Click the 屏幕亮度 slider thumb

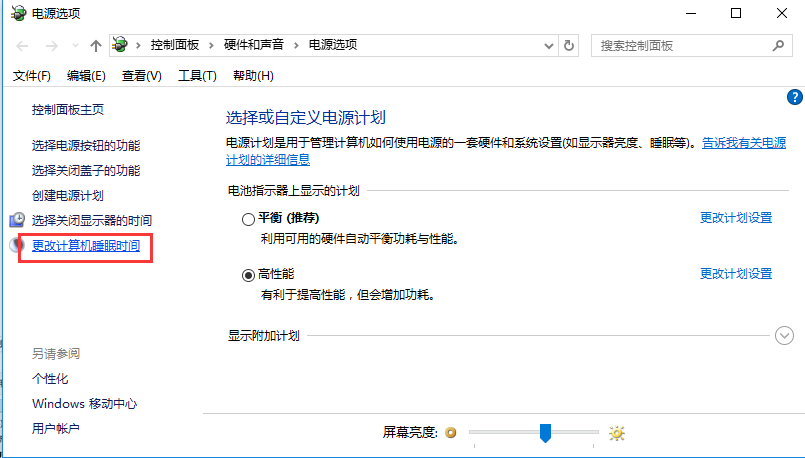pyautogui.click(x=545, y=432)
